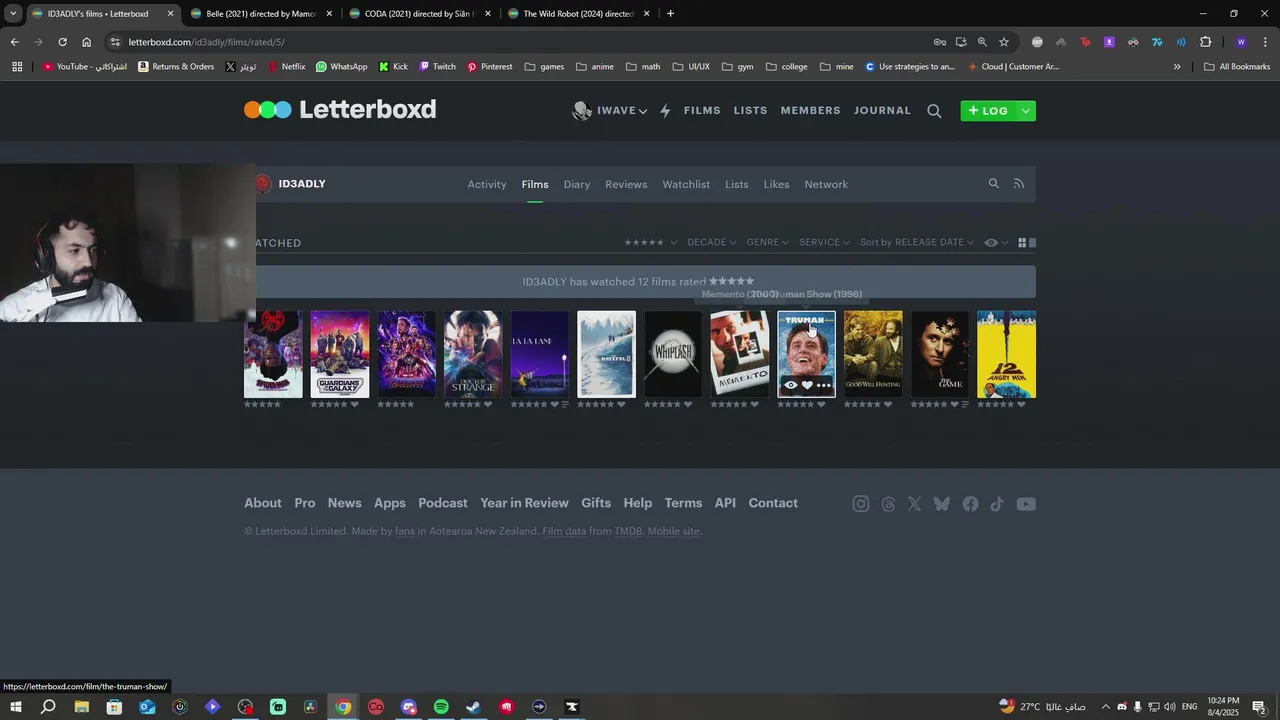Toggle watched eye on The Truman Show poster

(x=790, y=385)
